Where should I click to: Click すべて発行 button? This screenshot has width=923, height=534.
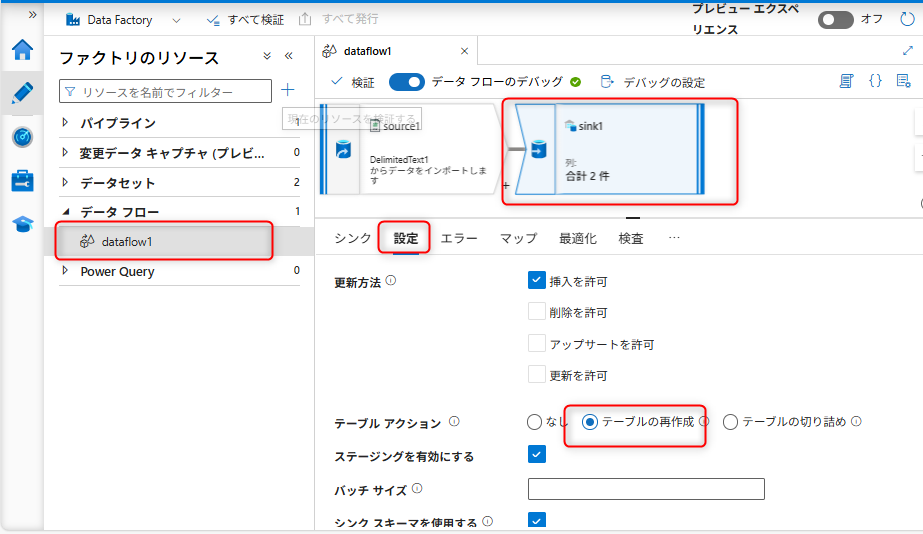[338, 19]
